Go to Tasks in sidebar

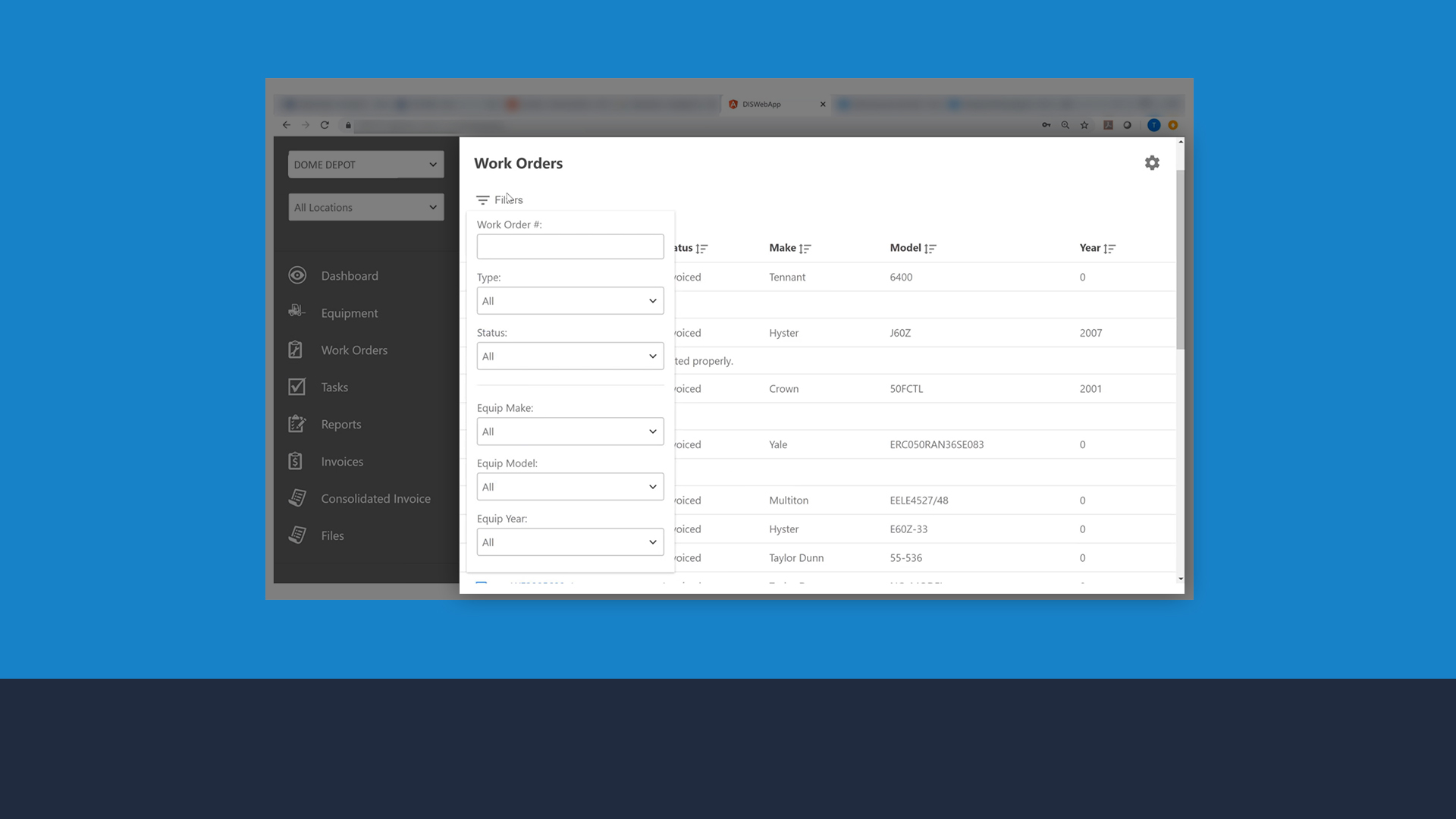pyautogui.click(x=334, y=388)
